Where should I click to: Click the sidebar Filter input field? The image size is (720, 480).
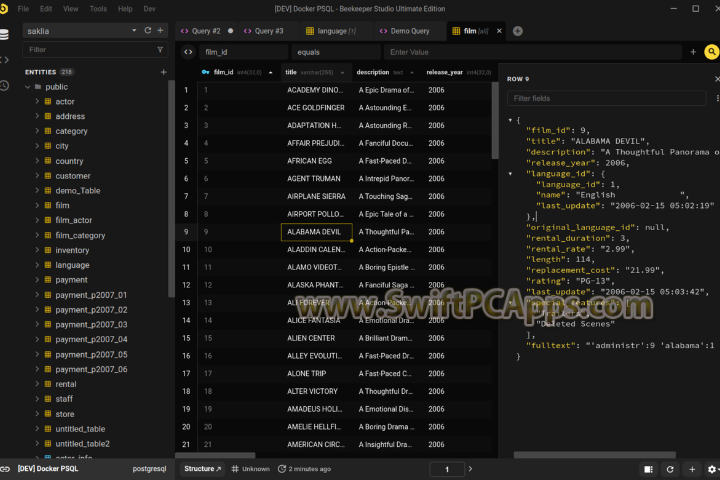click(x=90, y=50)
